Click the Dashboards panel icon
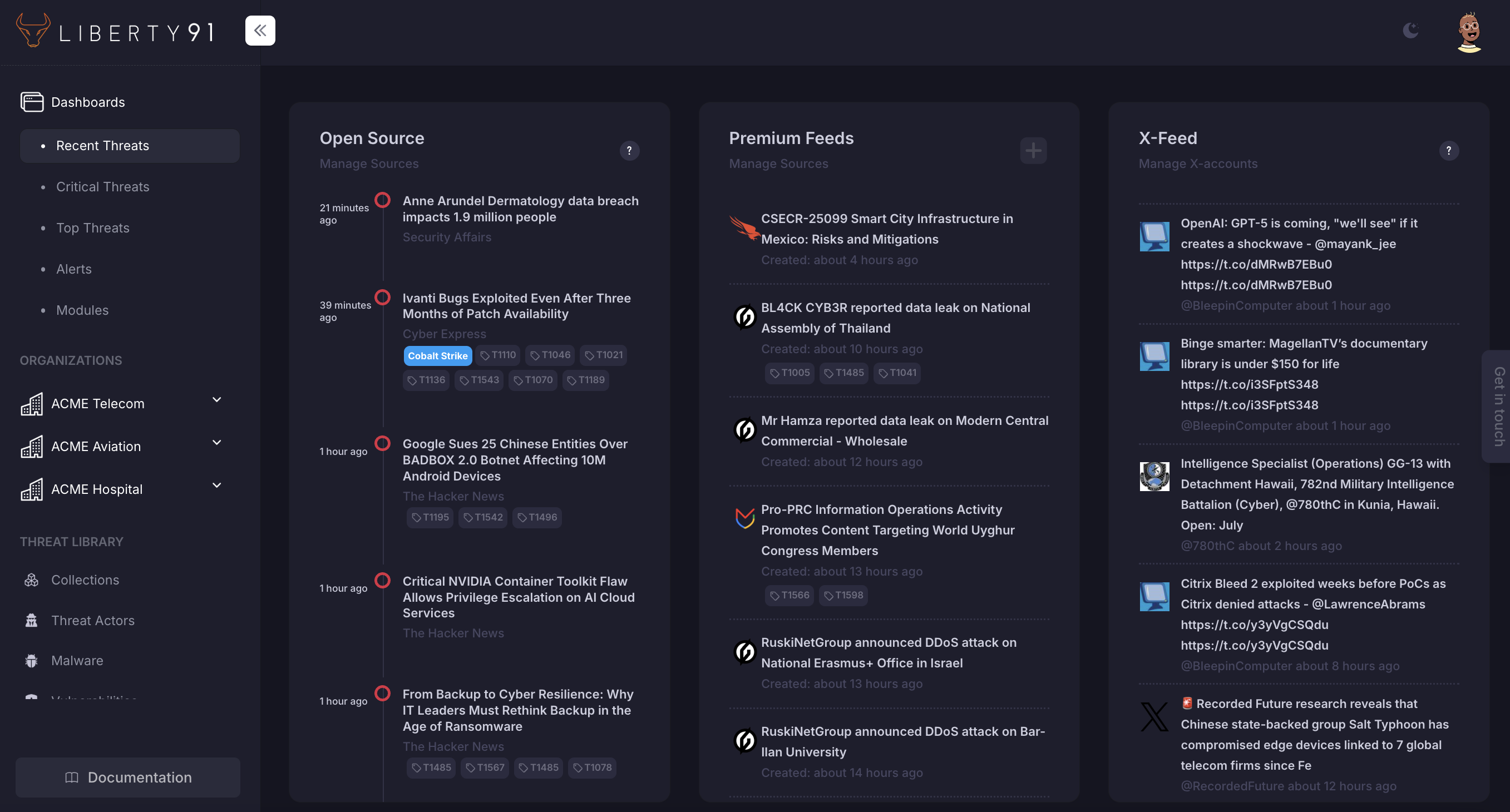The width and height of the screenshot is (1510, 812). [32, 102]
